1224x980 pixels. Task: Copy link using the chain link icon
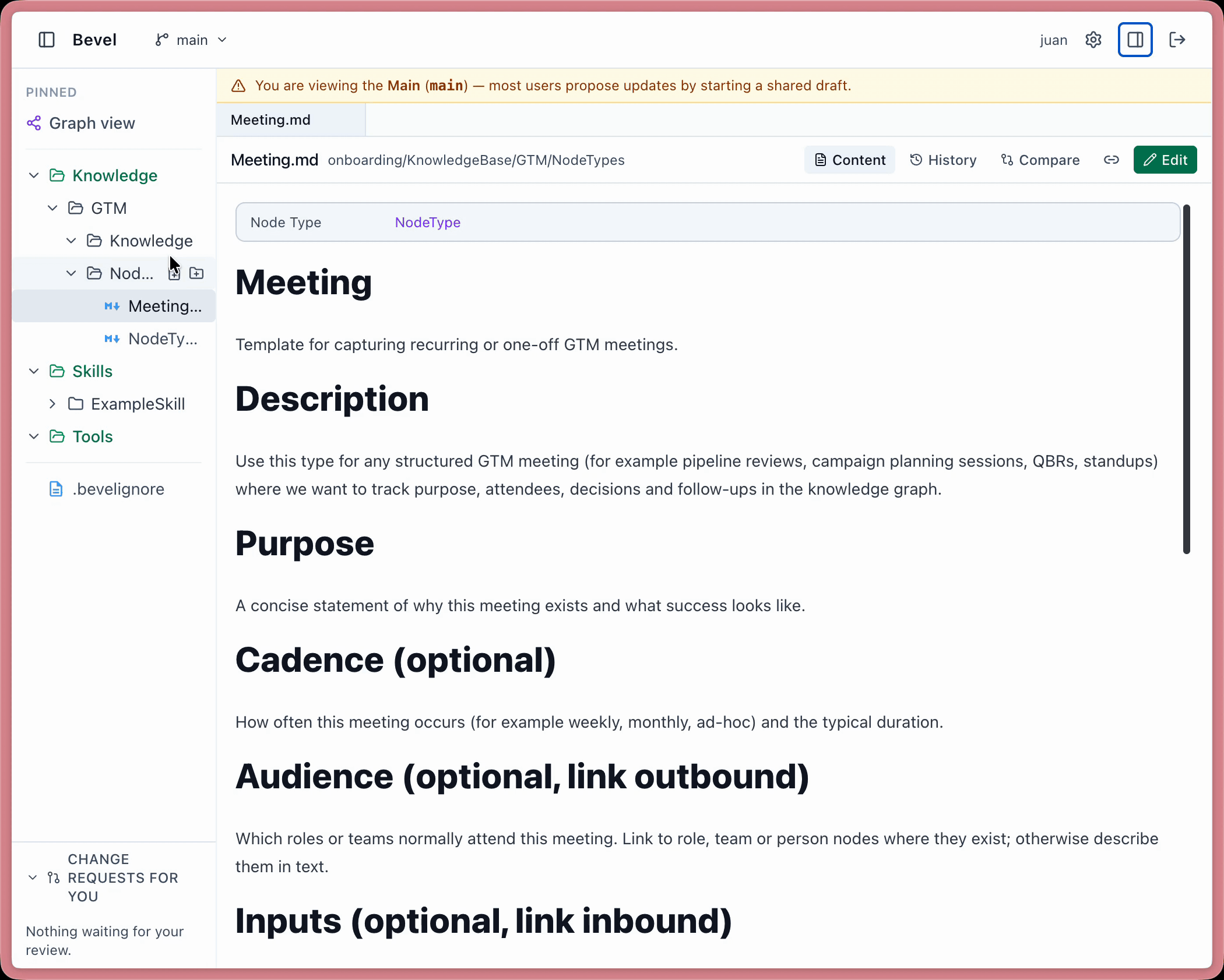[1111, 160]
